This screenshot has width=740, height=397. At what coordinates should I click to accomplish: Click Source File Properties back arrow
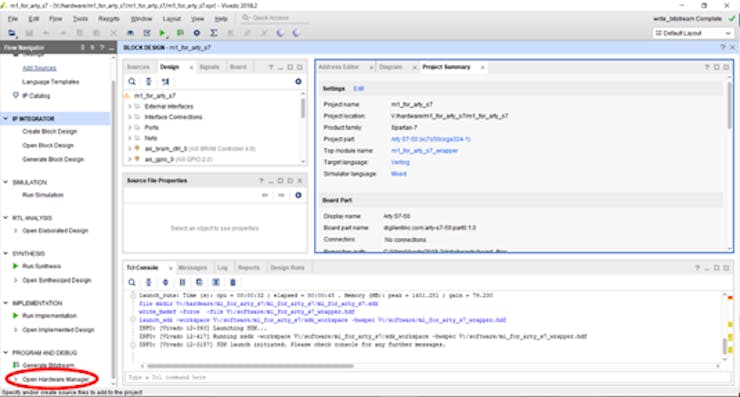tap(265, 195)
